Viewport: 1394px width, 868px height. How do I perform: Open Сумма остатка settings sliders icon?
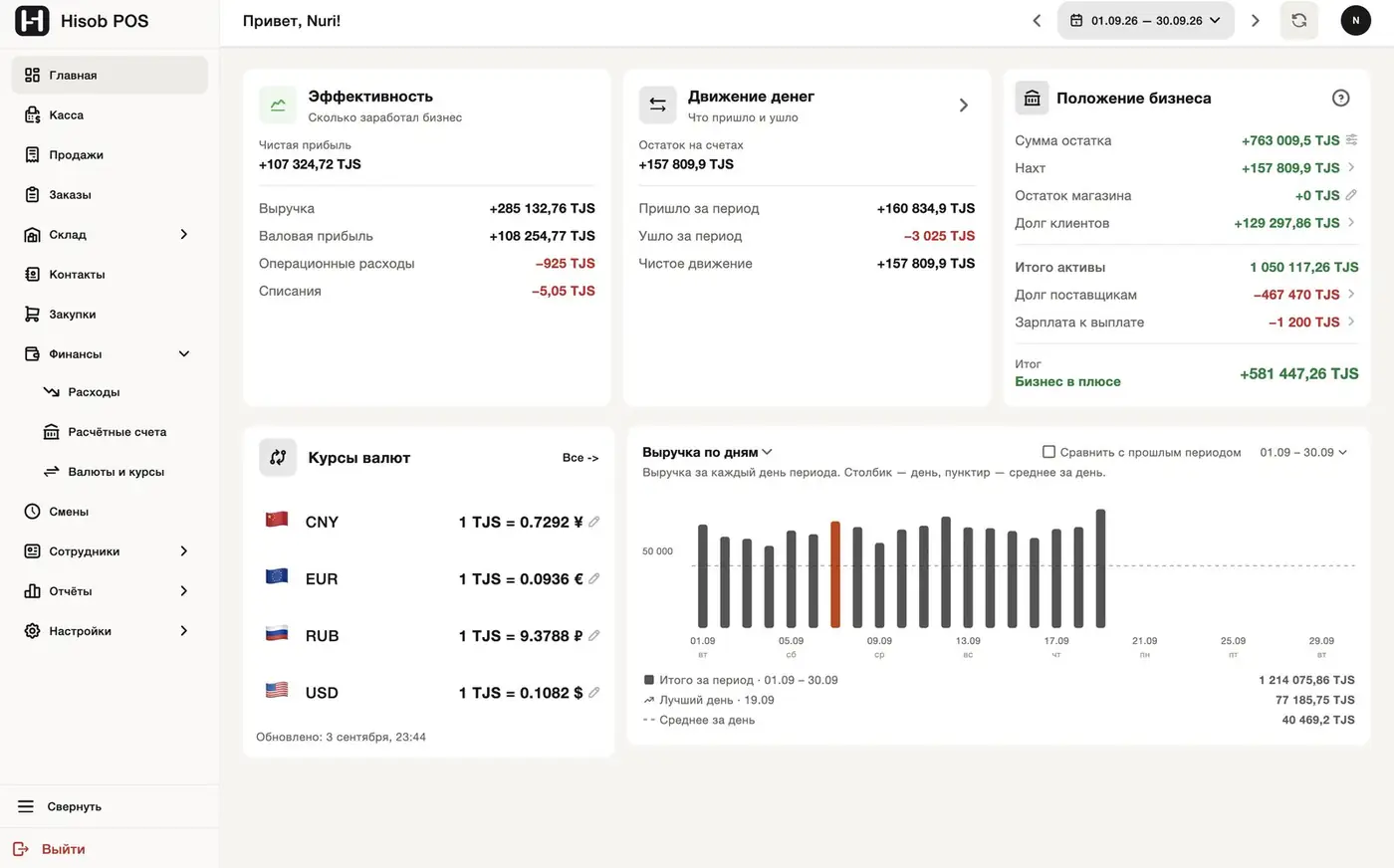[x=1351, y=139]
